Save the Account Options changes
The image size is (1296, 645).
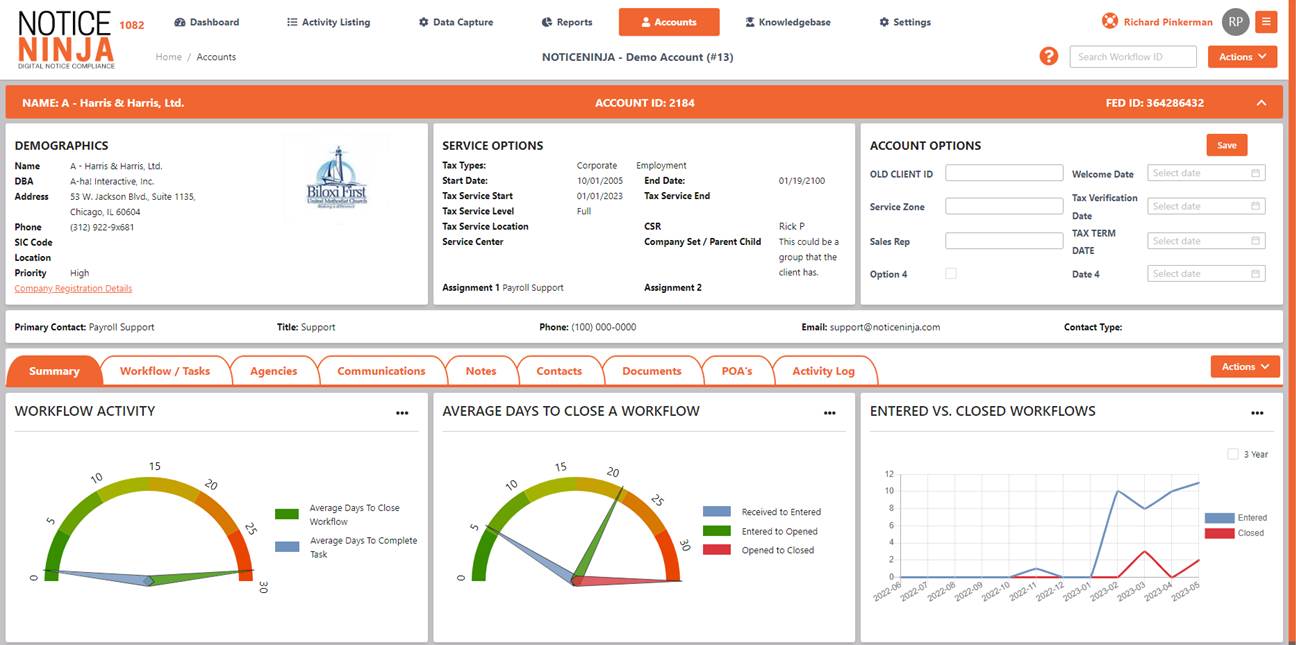[x=1226, y=144]
